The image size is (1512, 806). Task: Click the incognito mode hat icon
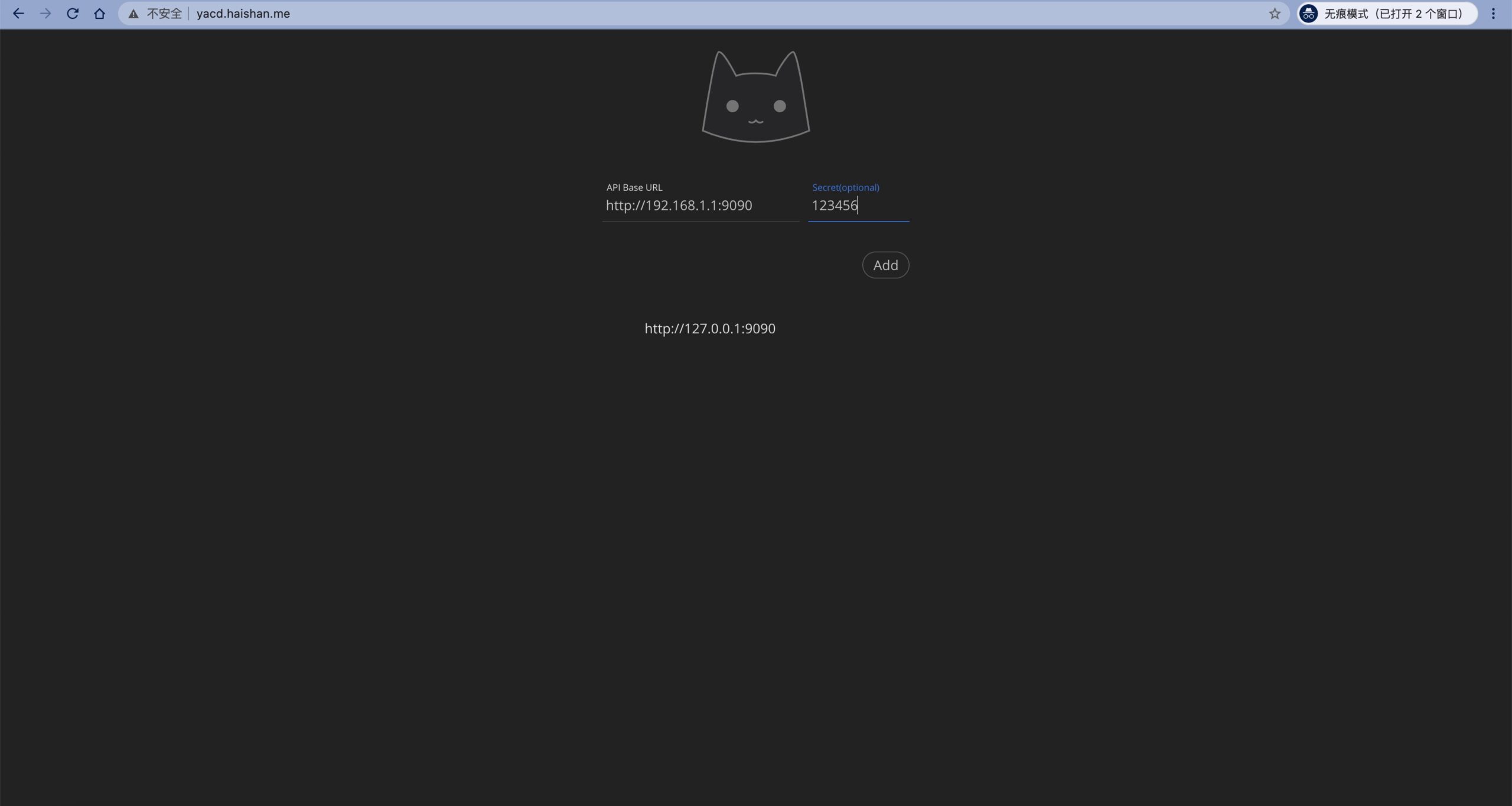click(1308, 14)
